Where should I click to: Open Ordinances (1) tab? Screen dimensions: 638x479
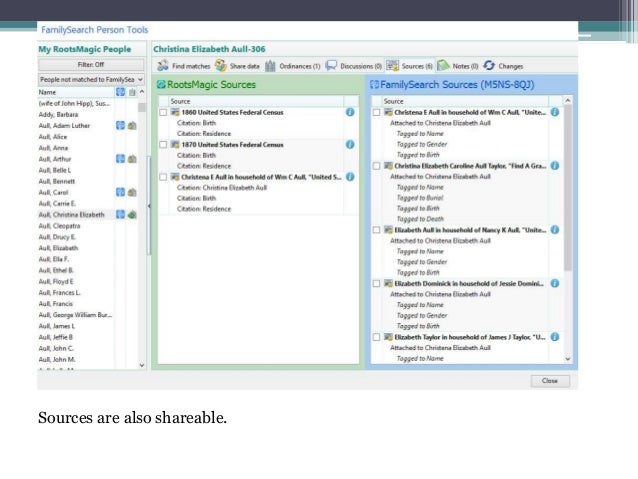pos(293,66)
